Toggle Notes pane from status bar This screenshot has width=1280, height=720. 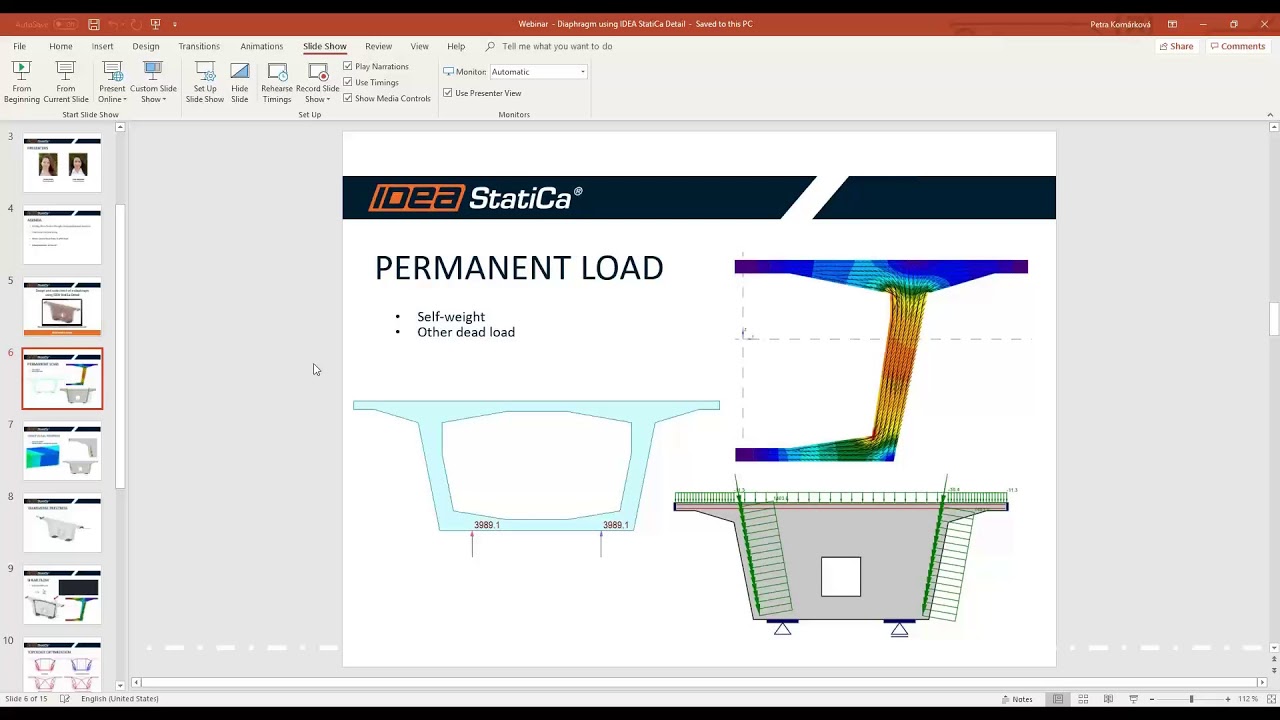tap(1017, 699)
